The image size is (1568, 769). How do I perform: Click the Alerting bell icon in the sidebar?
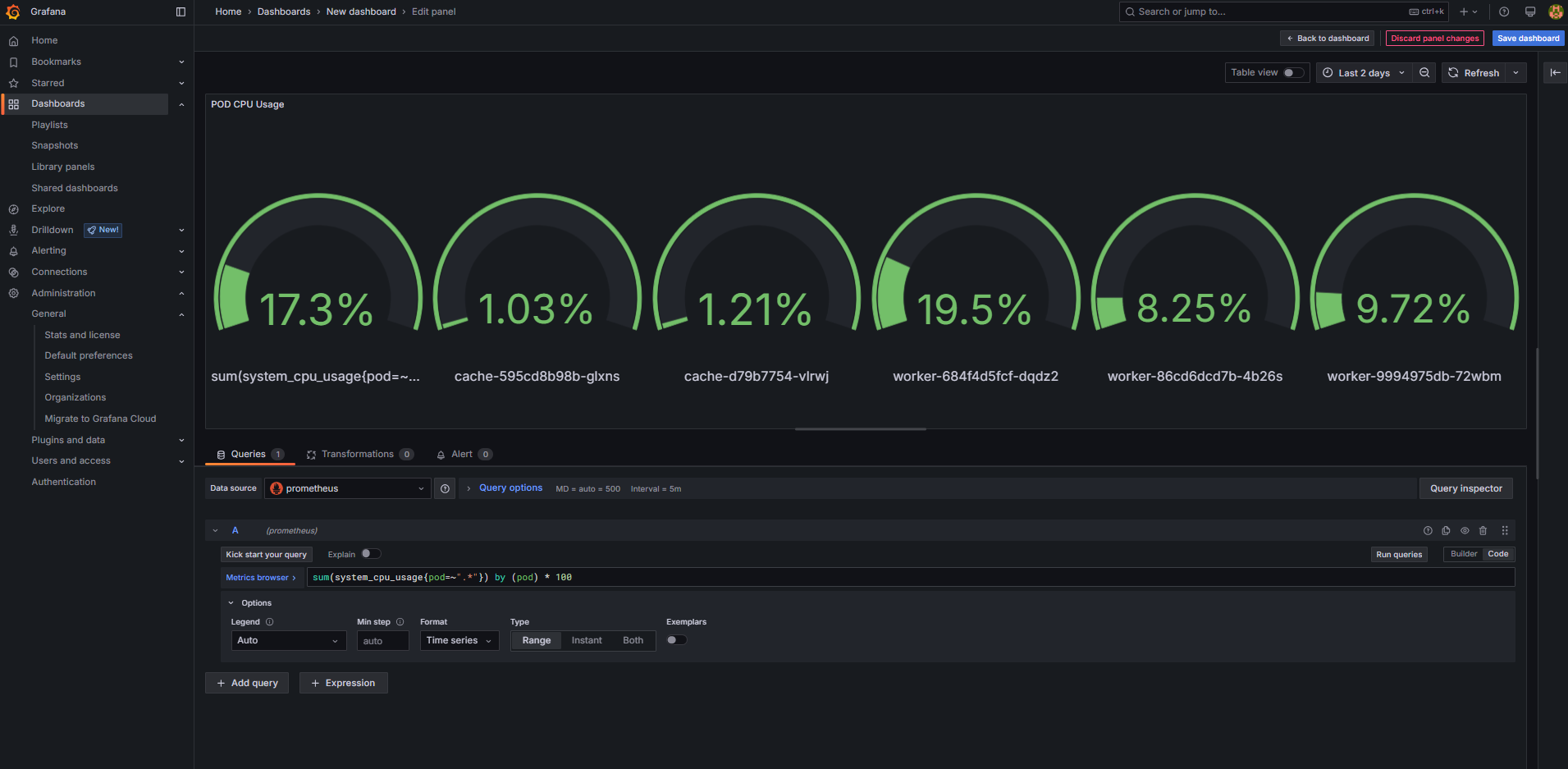coord(13,251)
